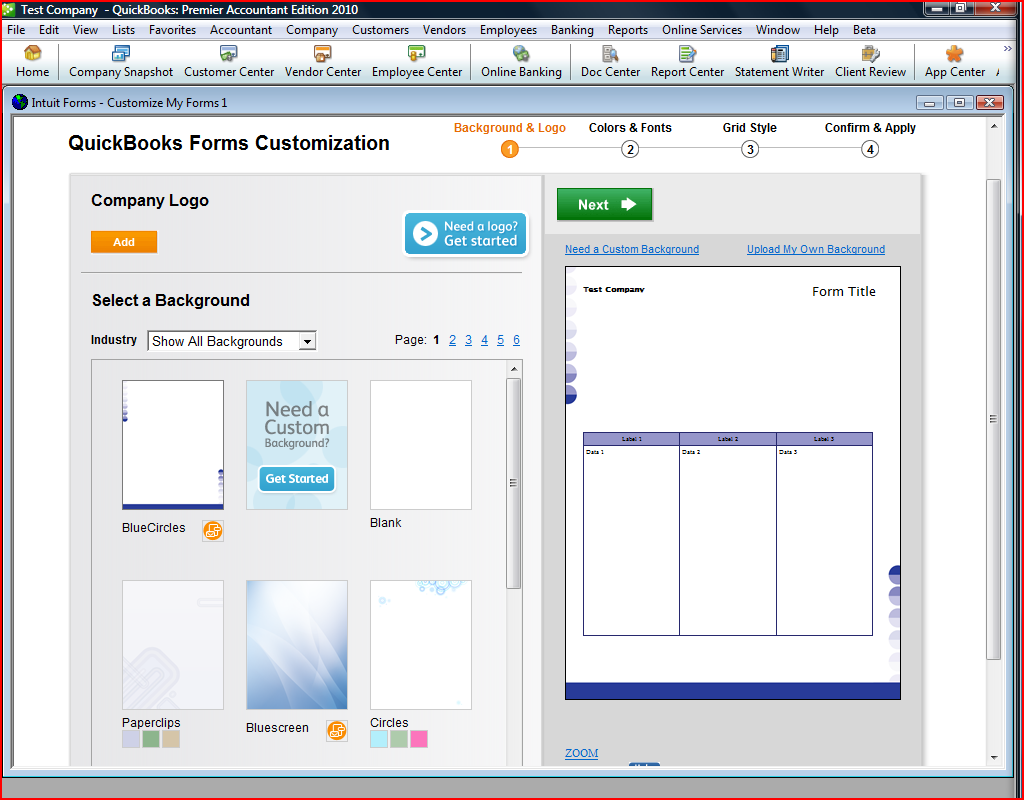Screen dimensions: 1024x800
Task: Select the Background & Logo step
Action: (510, 138)
